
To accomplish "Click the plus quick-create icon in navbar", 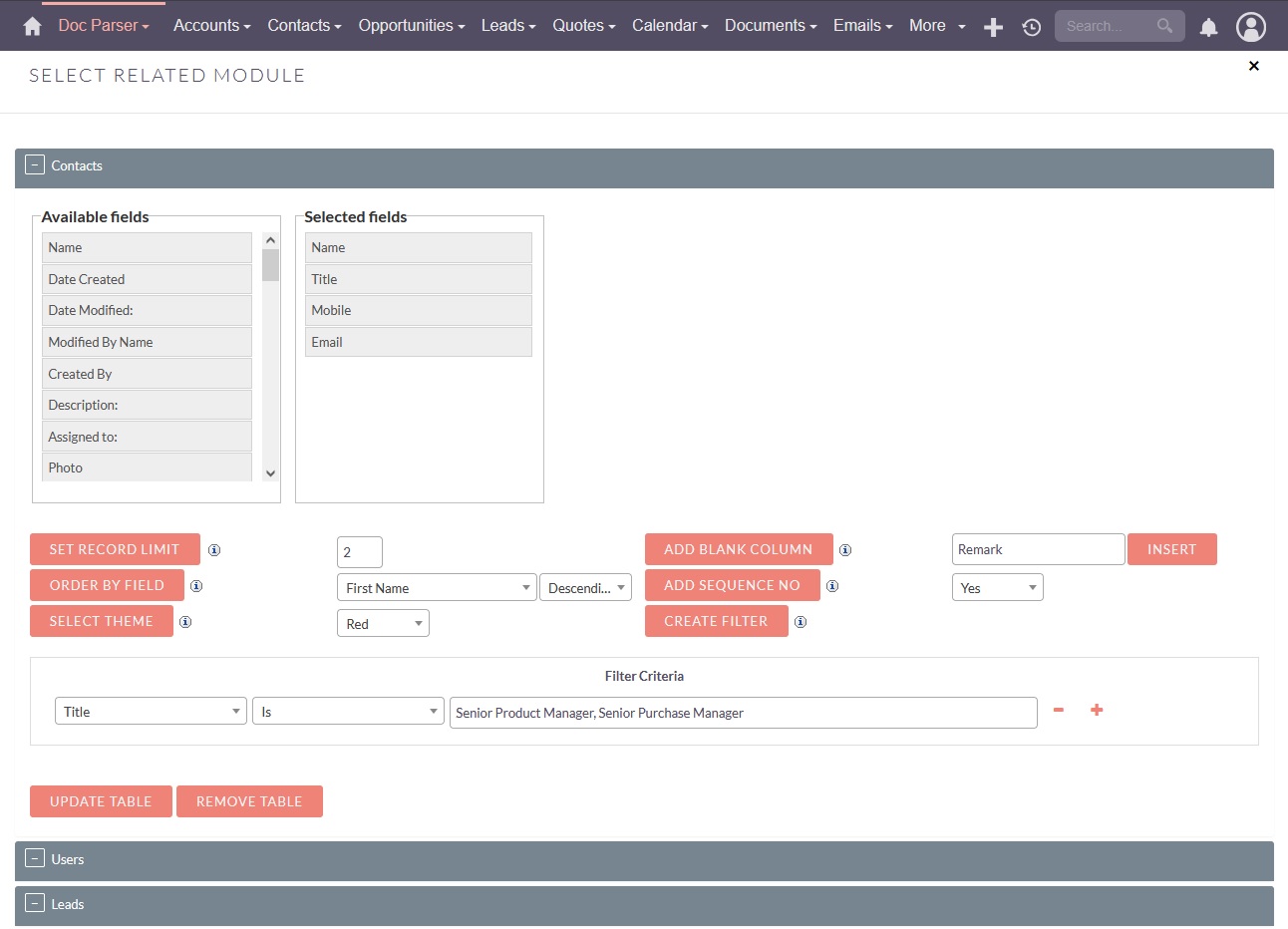I will 993,27.
